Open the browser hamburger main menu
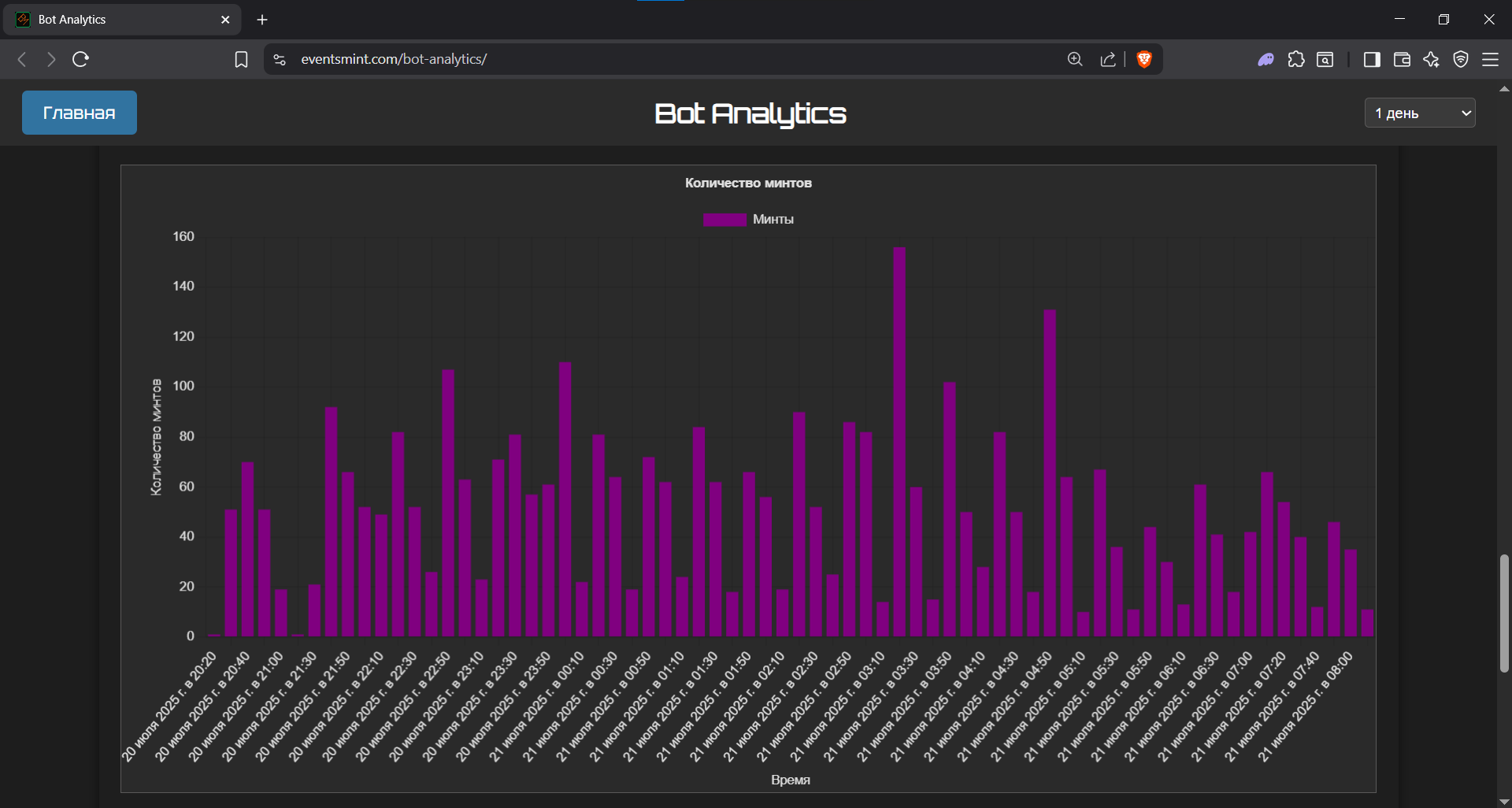 point(1490,59)
